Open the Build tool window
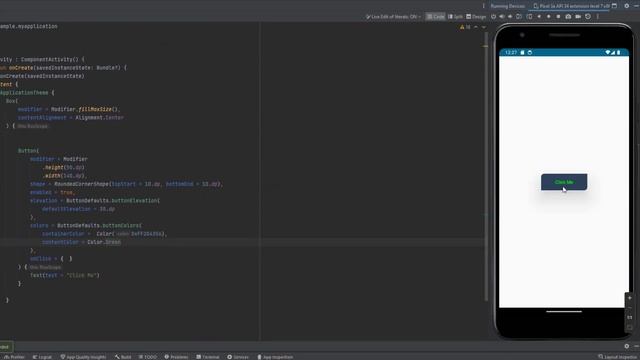 click(x=123, y=357)
